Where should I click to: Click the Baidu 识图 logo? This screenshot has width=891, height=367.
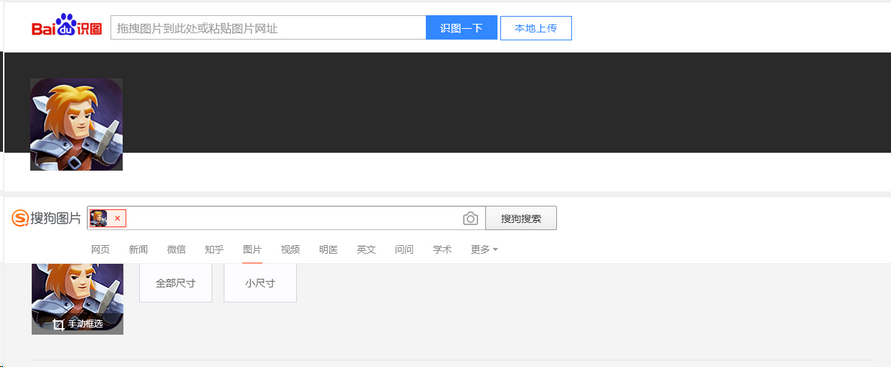point(66,26)
